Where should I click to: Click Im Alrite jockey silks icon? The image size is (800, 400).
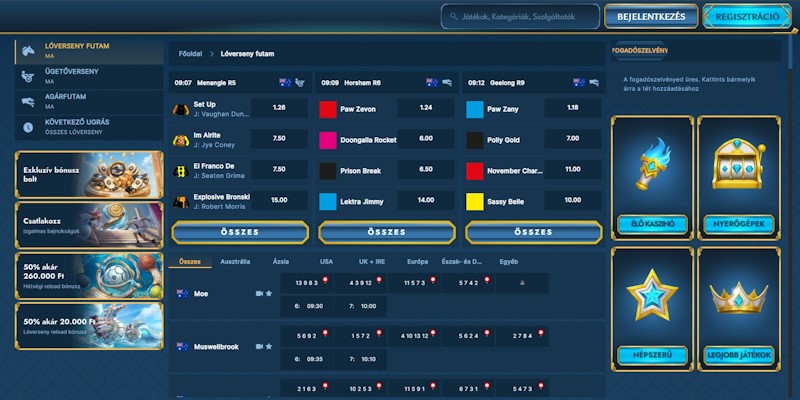coord(181,140)
